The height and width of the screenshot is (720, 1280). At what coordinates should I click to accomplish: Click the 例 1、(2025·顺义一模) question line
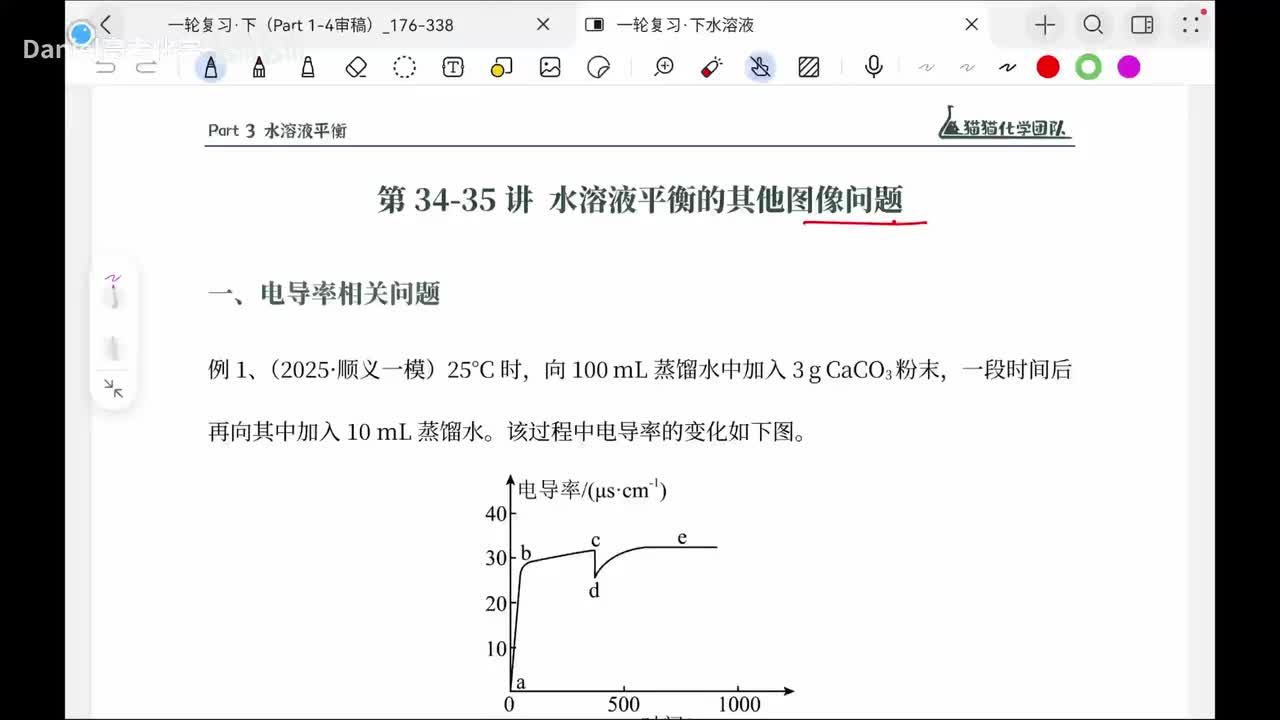pos(639,370)
